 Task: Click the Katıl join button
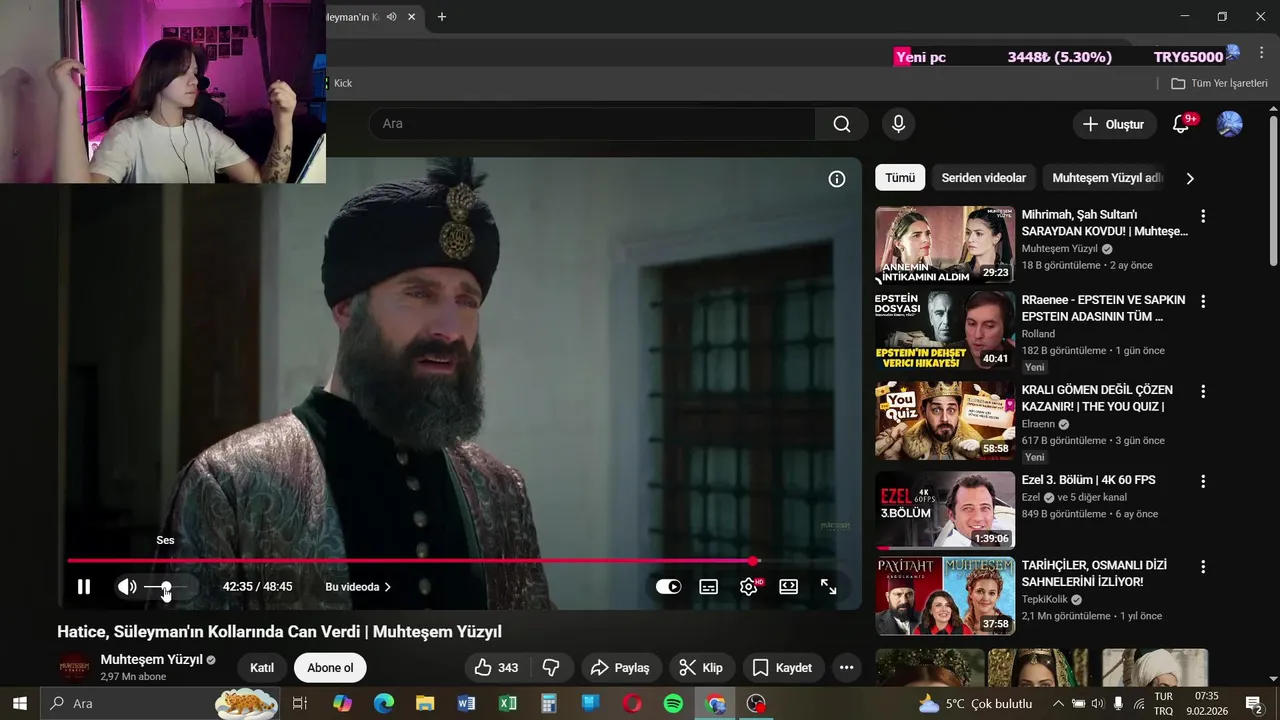(262, 668)
